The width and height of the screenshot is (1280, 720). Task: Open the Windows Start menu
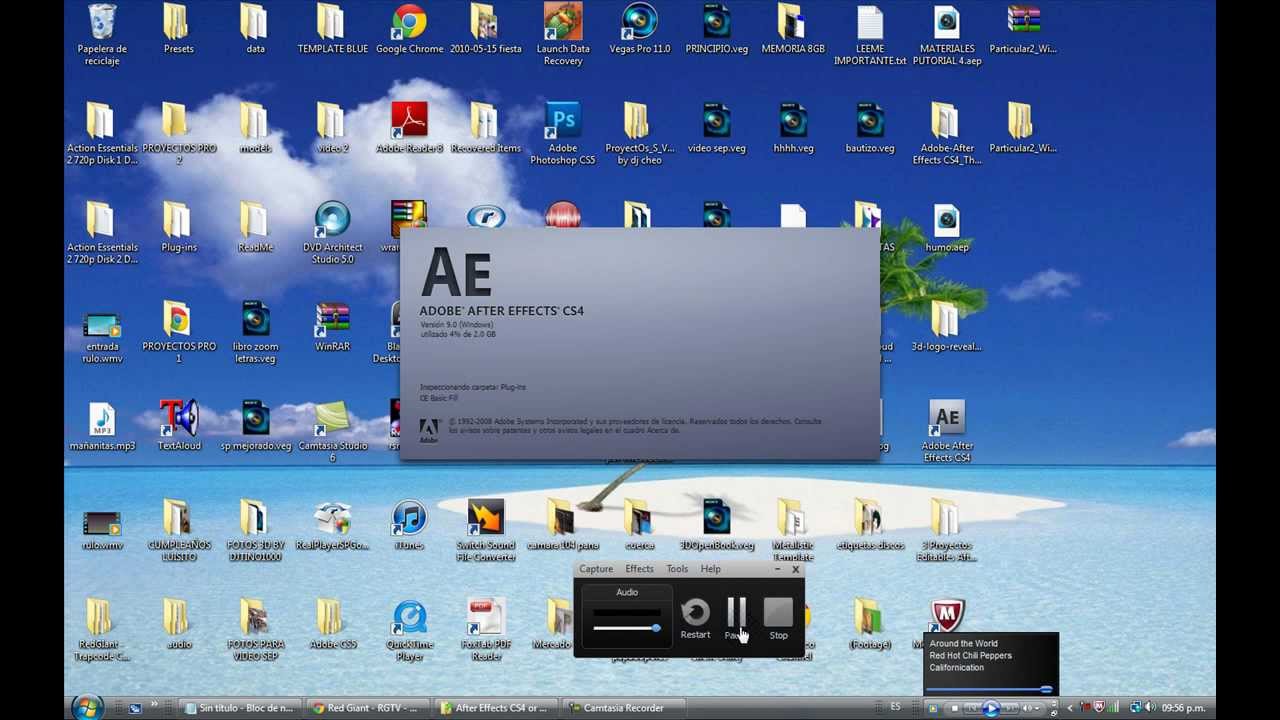point(88,707)
